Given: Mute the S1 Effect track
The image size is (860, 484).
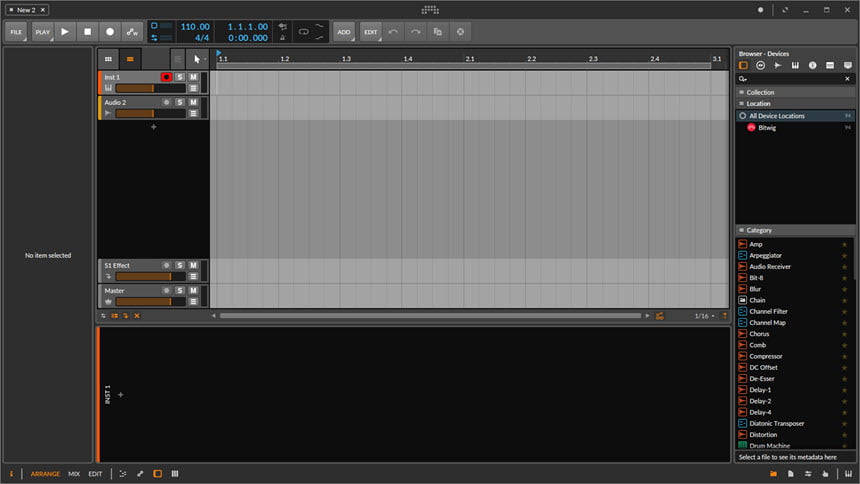Looking at the screenshot, I should click(x=193, y=265).
